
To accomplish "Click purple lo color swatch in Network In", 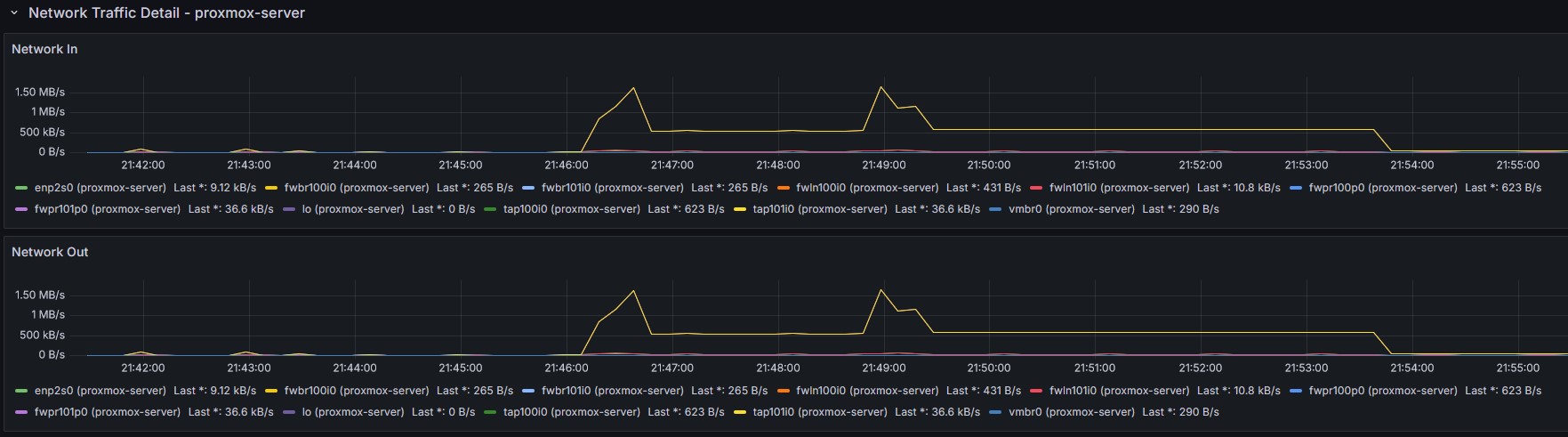I will [x=289, y=209].
